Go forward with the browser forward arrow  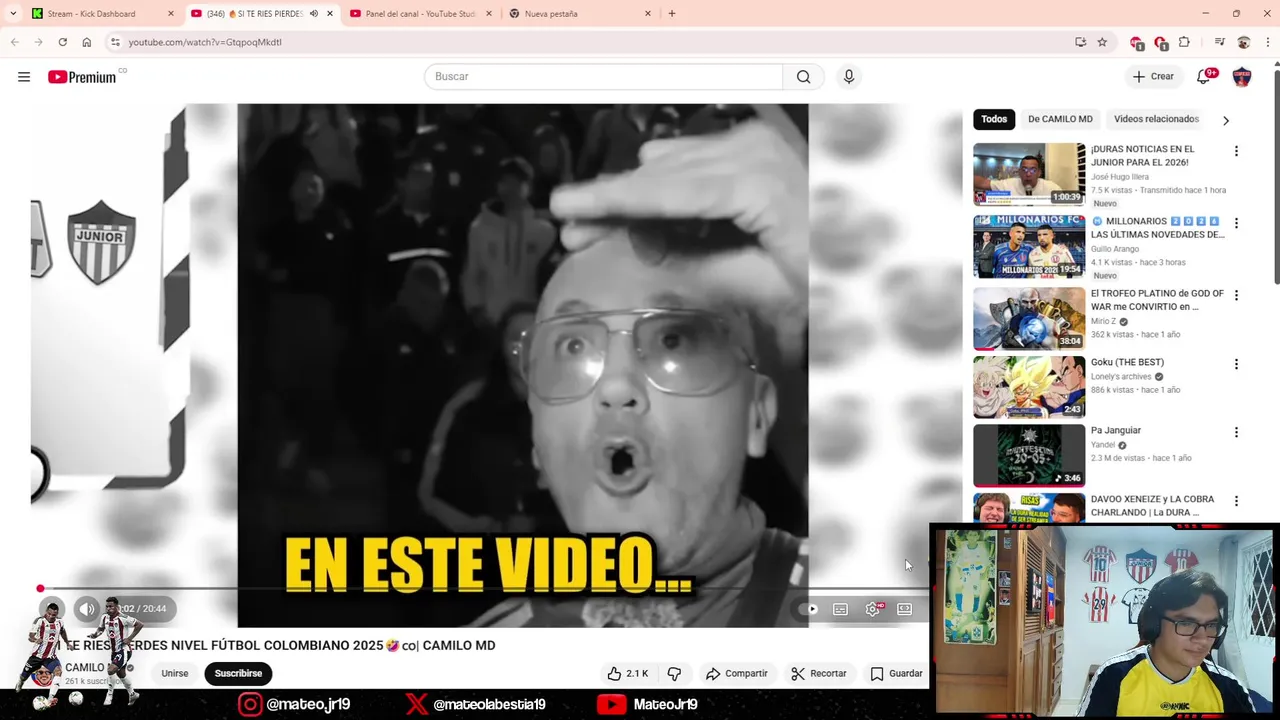click(38, 42)
